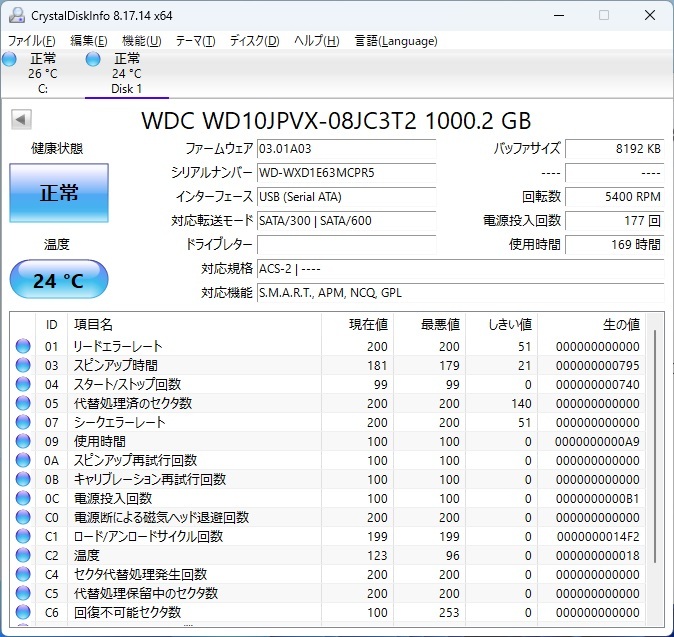Open the 機能(U) menu
The width and height of the screenshot is (674, 637).
141,41
